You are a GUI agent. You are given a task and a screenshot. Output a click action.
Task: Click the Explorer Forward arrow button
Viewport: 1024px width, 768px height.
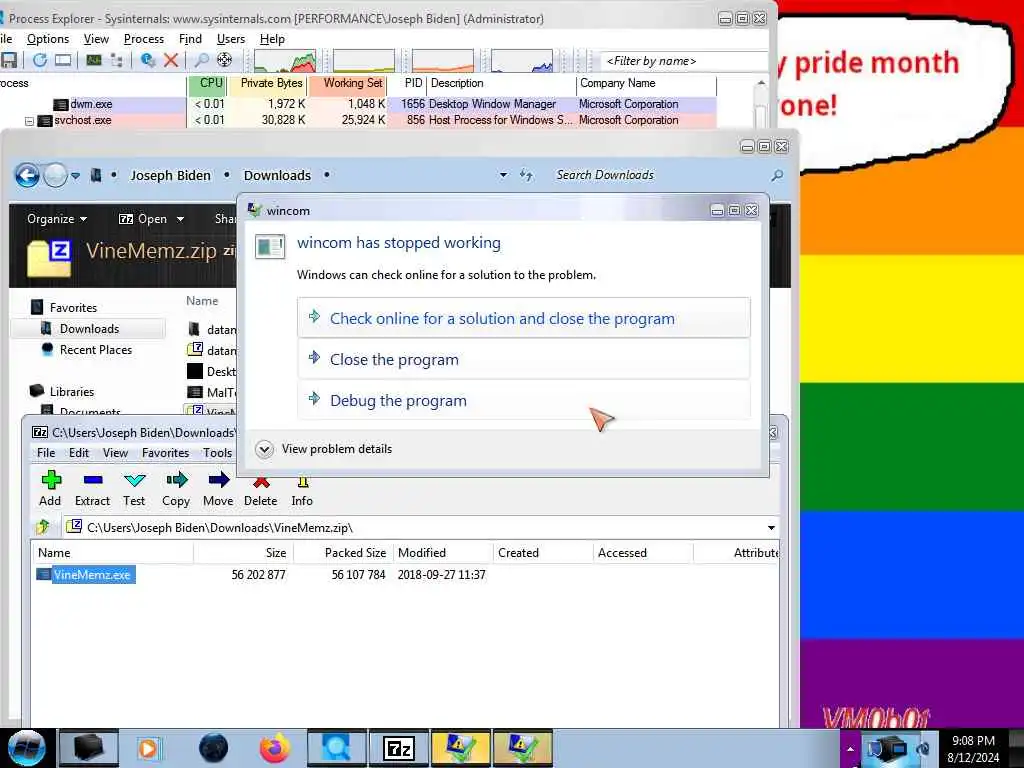pyautogui.click(x=56, y=175)
